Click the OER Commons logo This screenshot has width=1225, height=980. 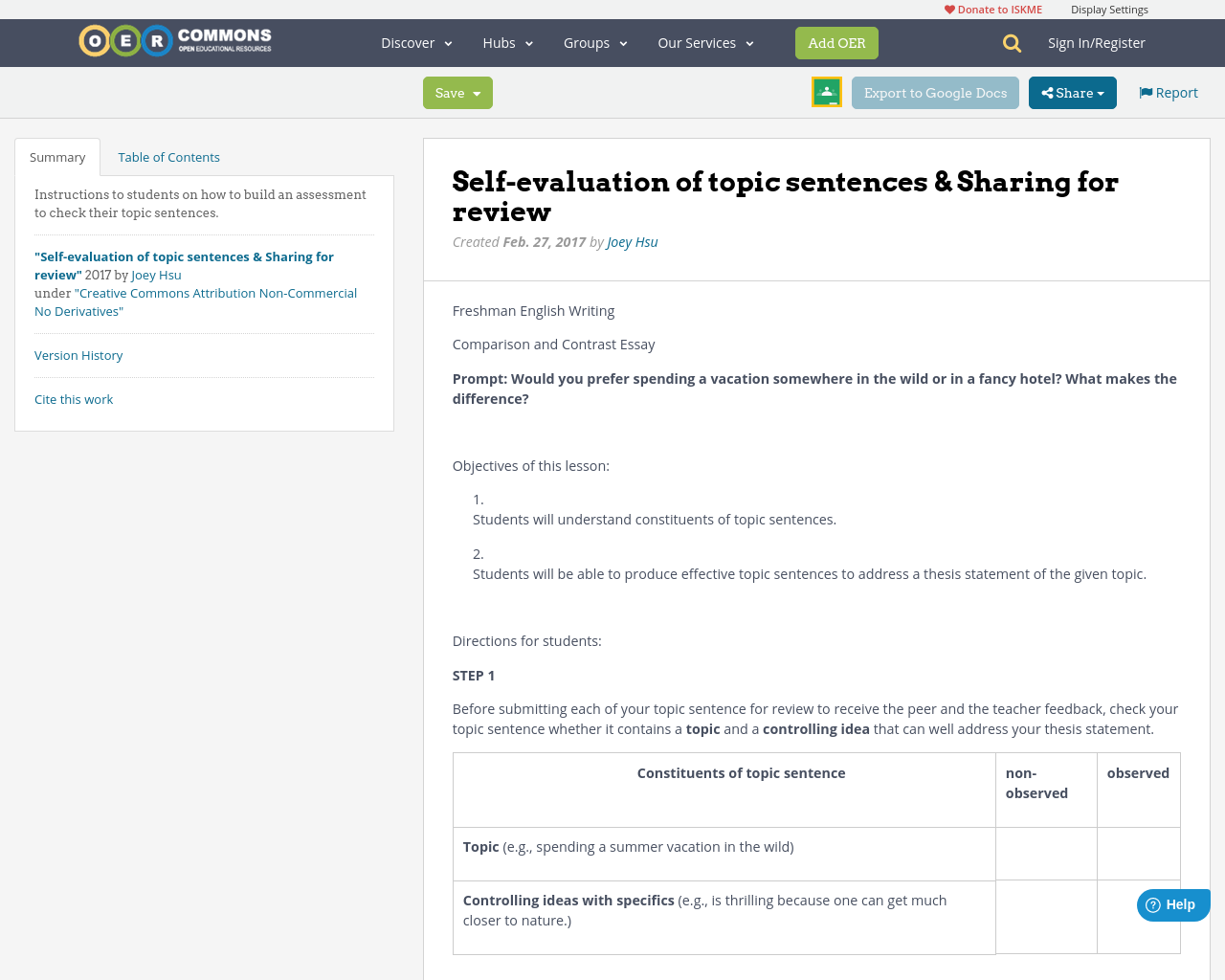(x=175, y=41)
